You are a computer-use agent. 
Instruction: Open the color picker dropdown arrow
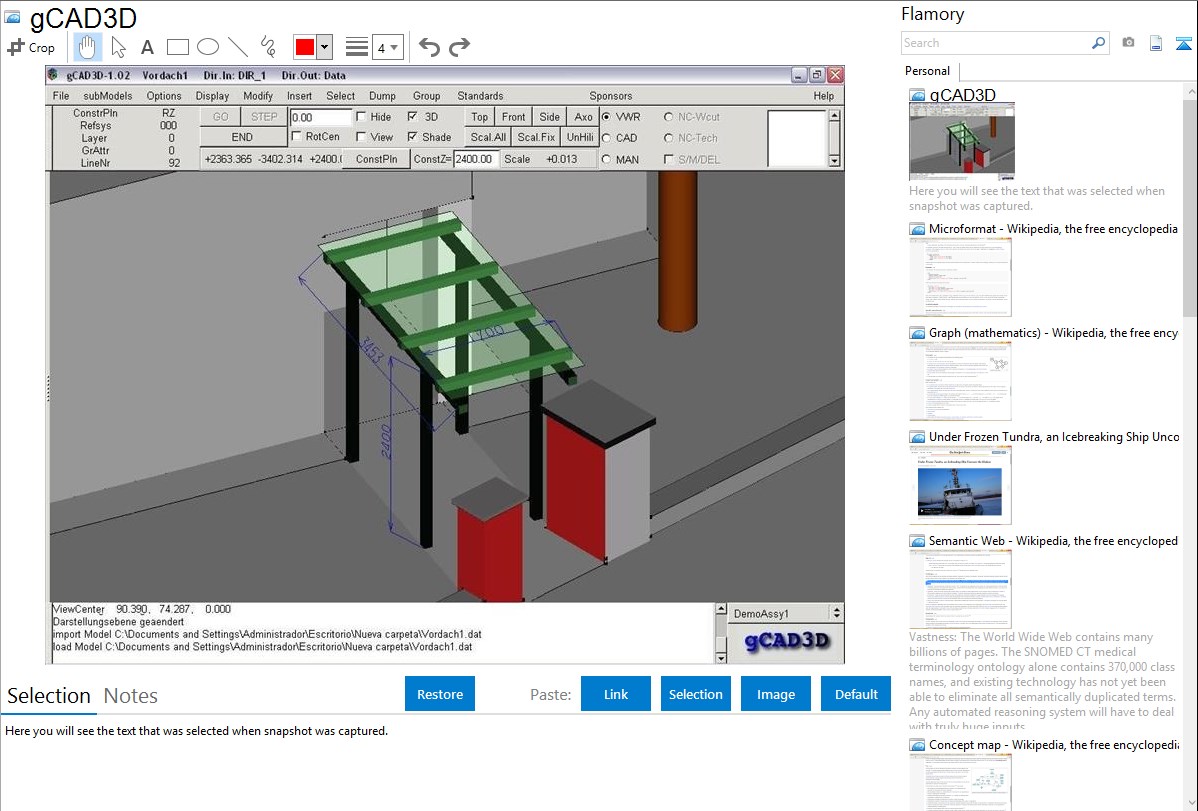(324, 47)
